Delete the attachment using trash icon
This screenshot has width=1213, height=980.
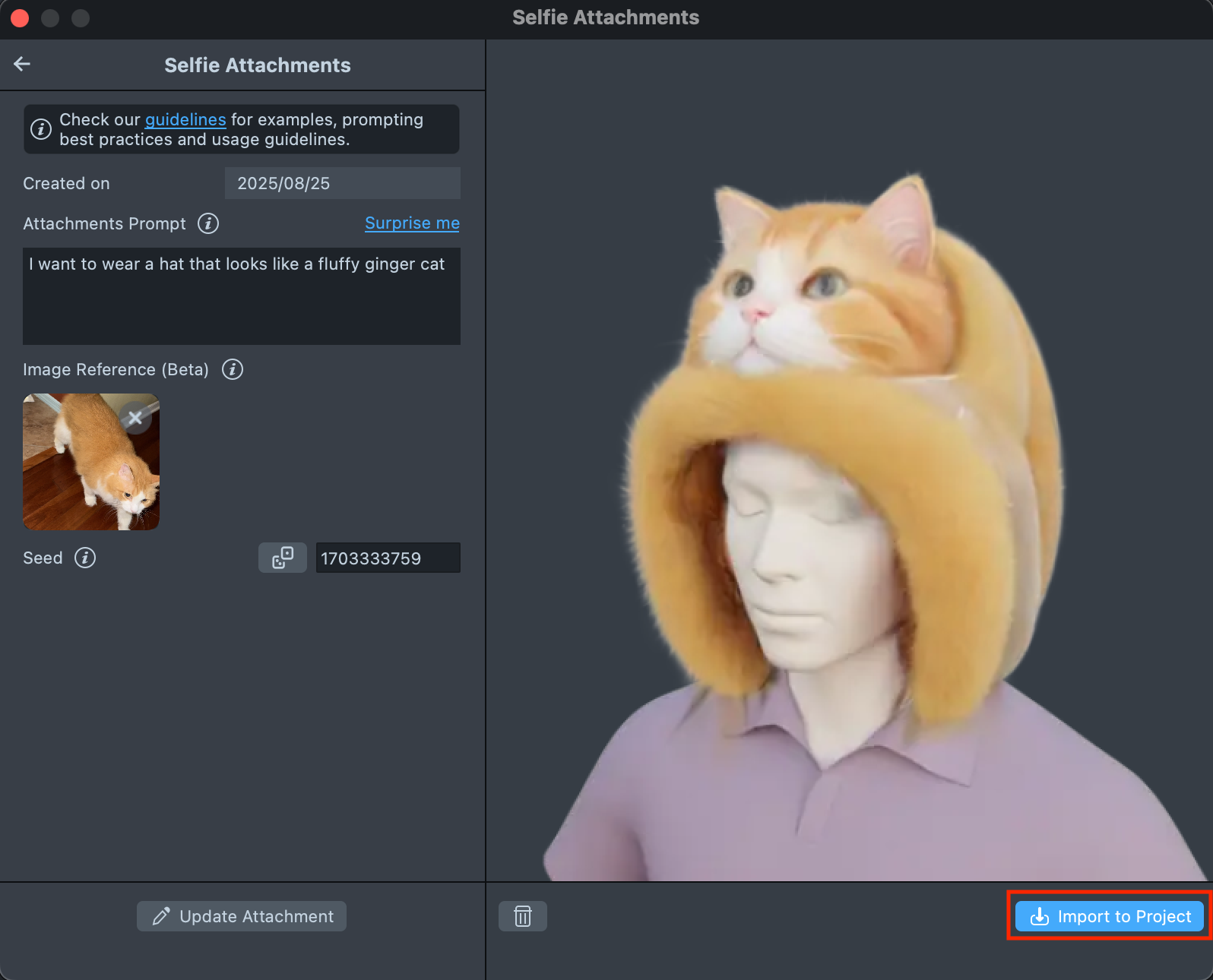(523, 916)
